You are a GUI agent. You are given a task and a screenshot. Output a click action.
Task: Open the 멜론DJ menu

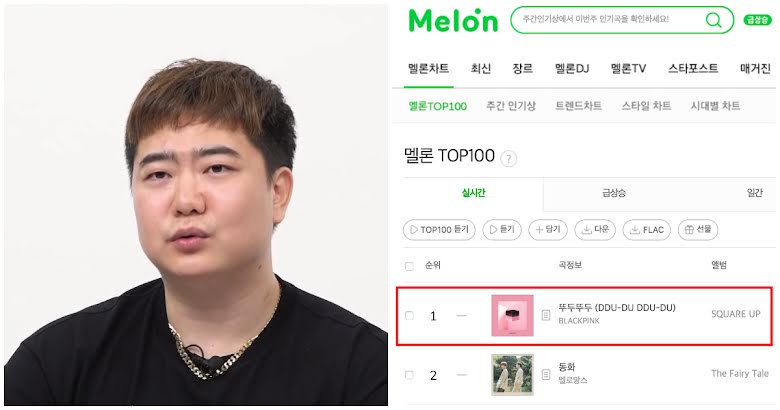(x=572, y=69)
